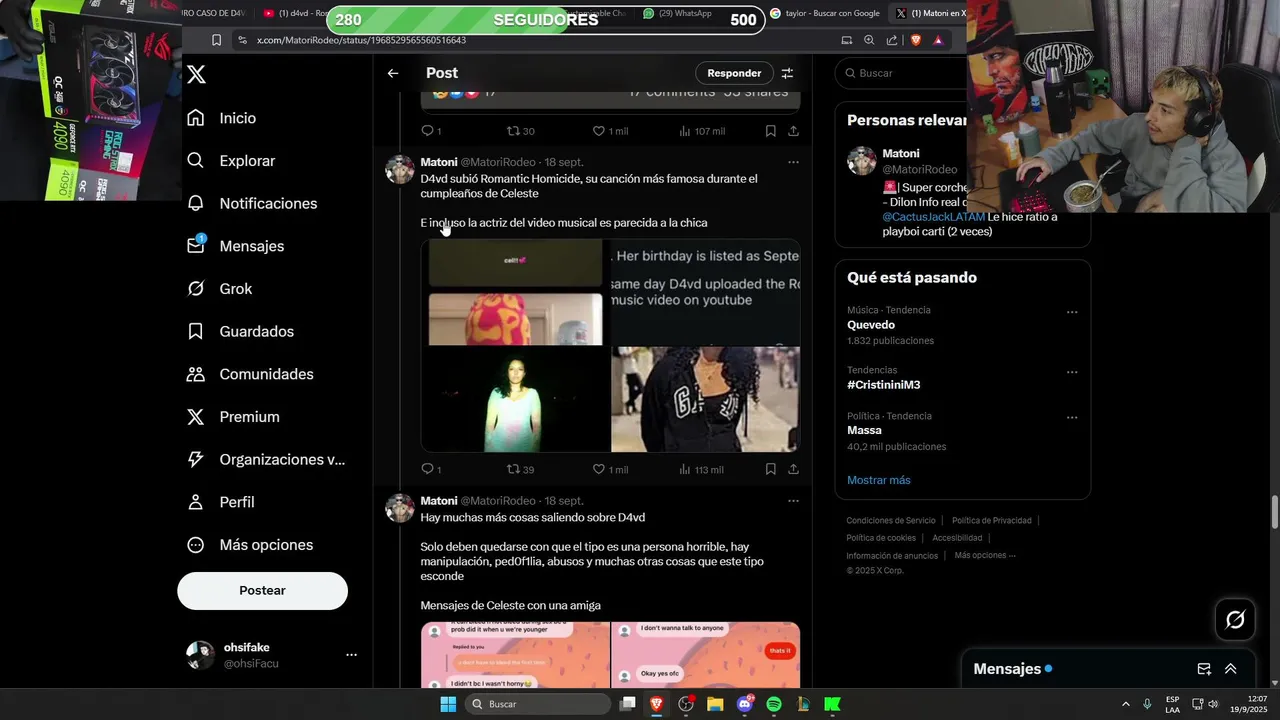Open options for #CristininiM3 trend
The width and height of the screenshot is (1280, 720).
coord(1072,372)
